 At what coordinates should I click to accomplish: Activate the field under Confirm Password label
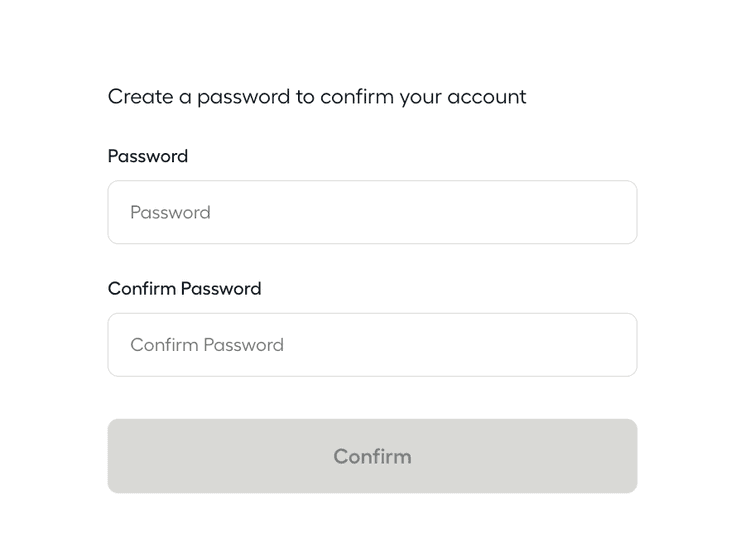pos(372,345)
